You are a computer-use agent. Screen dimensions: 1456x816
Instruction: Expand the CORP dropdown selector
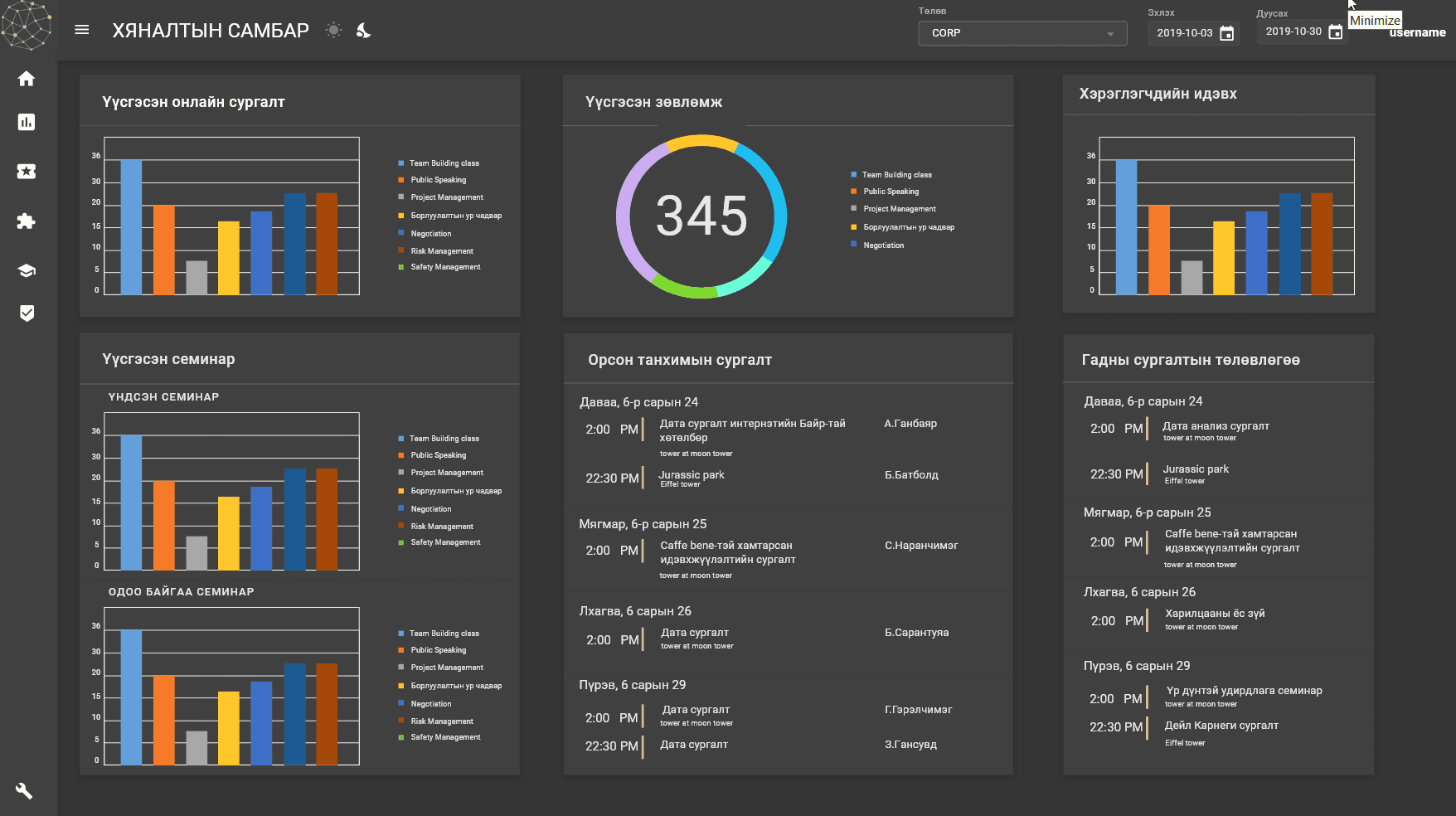(1022, 33)
